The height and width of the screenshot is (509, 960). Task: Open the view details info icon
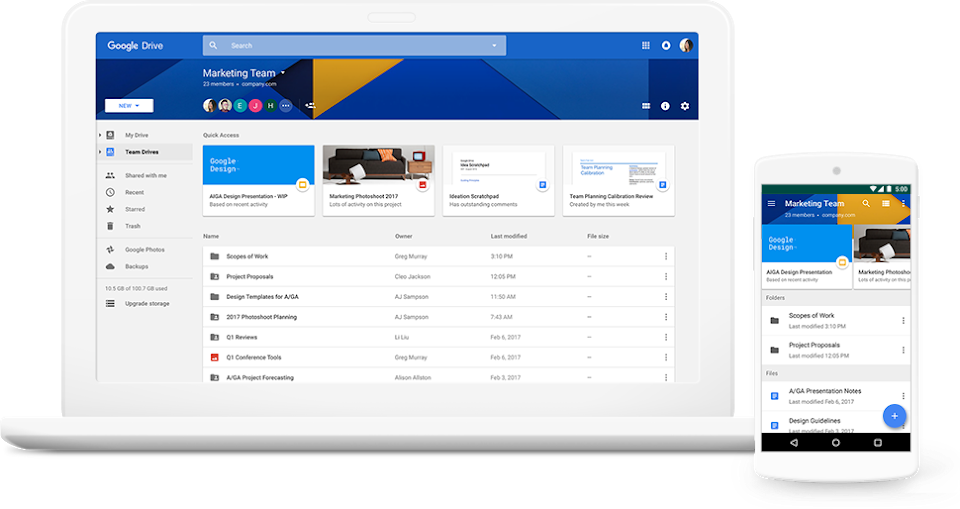click(665, 106)
